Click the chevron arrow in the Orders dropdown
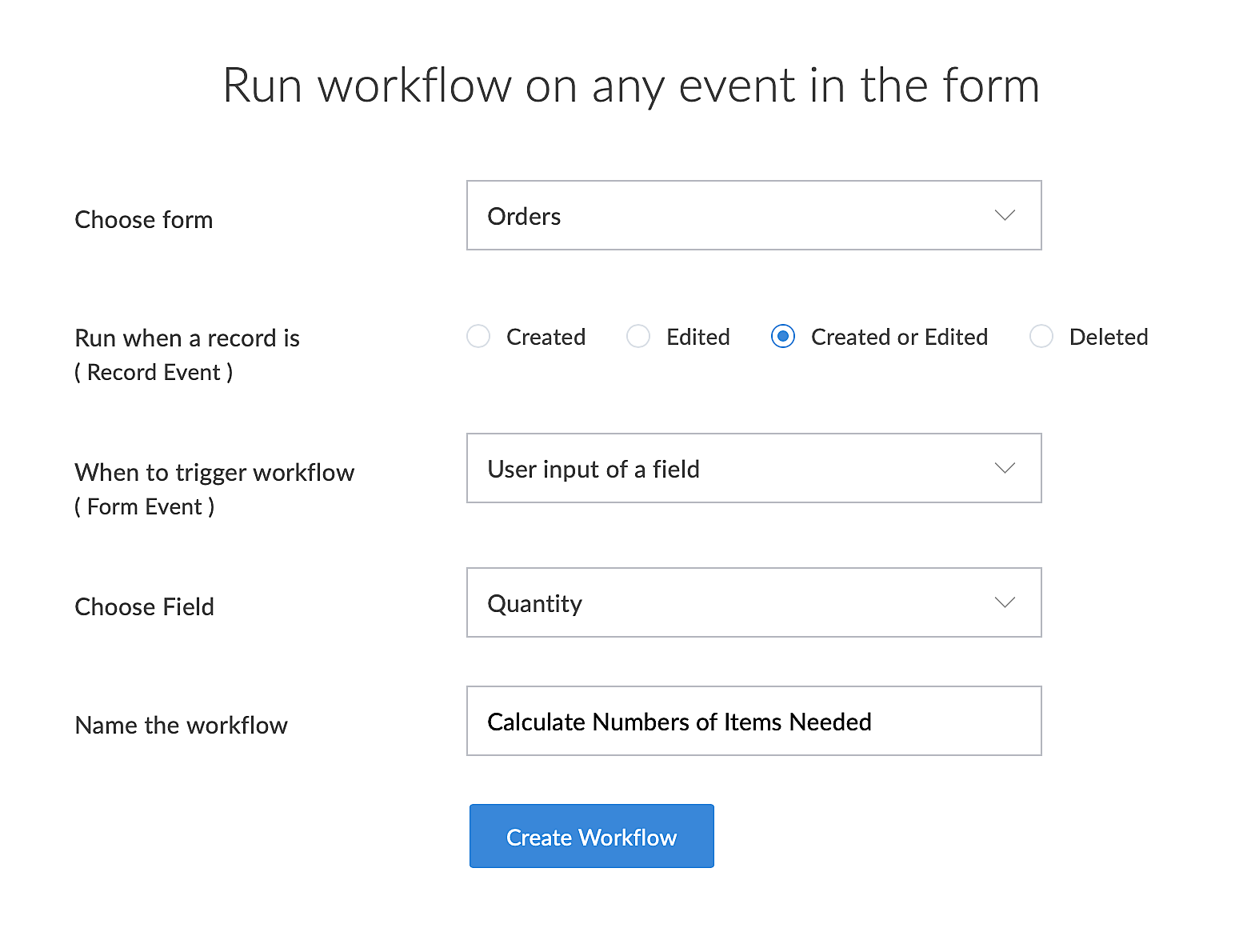This screenshot has width=1235, height=952. coord(1005,215)
